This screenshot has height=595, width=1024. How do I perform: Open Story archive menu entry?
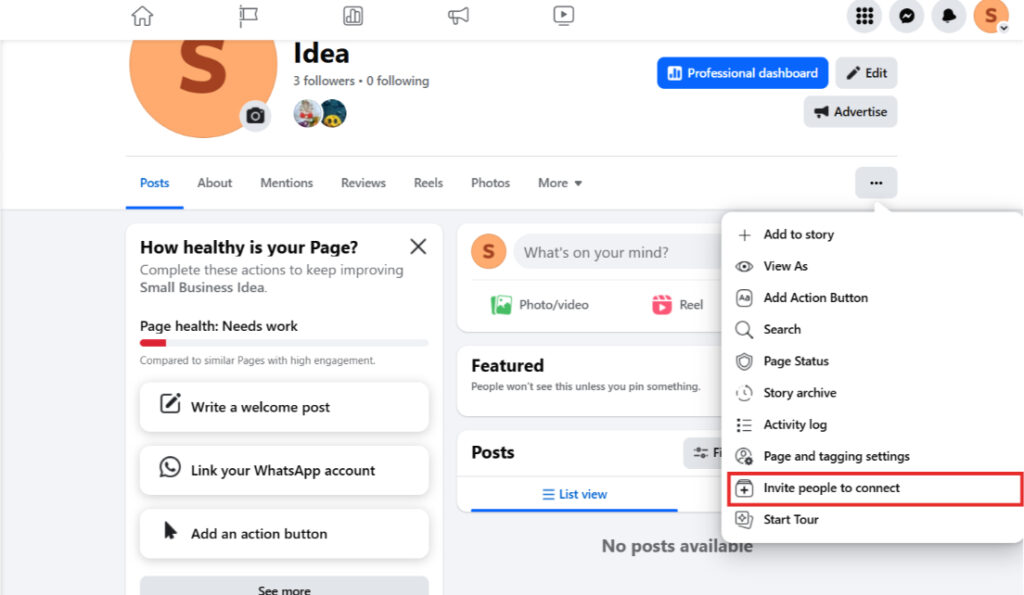(x=872, y=393)
